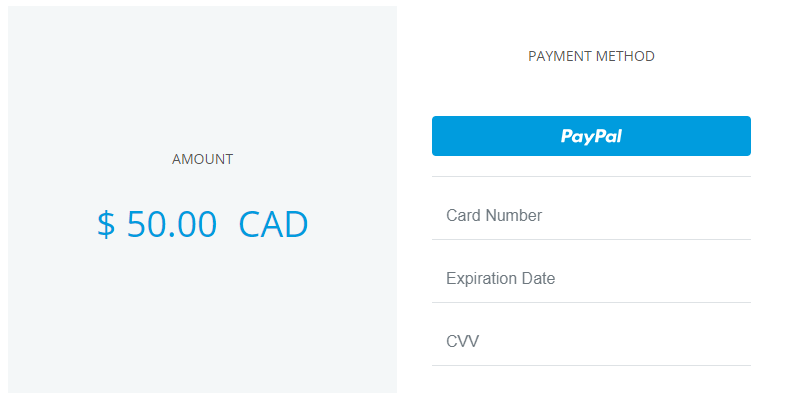This screenshot has width=789, height=399.
Task: Click the Card Number placeholder text
Action: [494, 215]
